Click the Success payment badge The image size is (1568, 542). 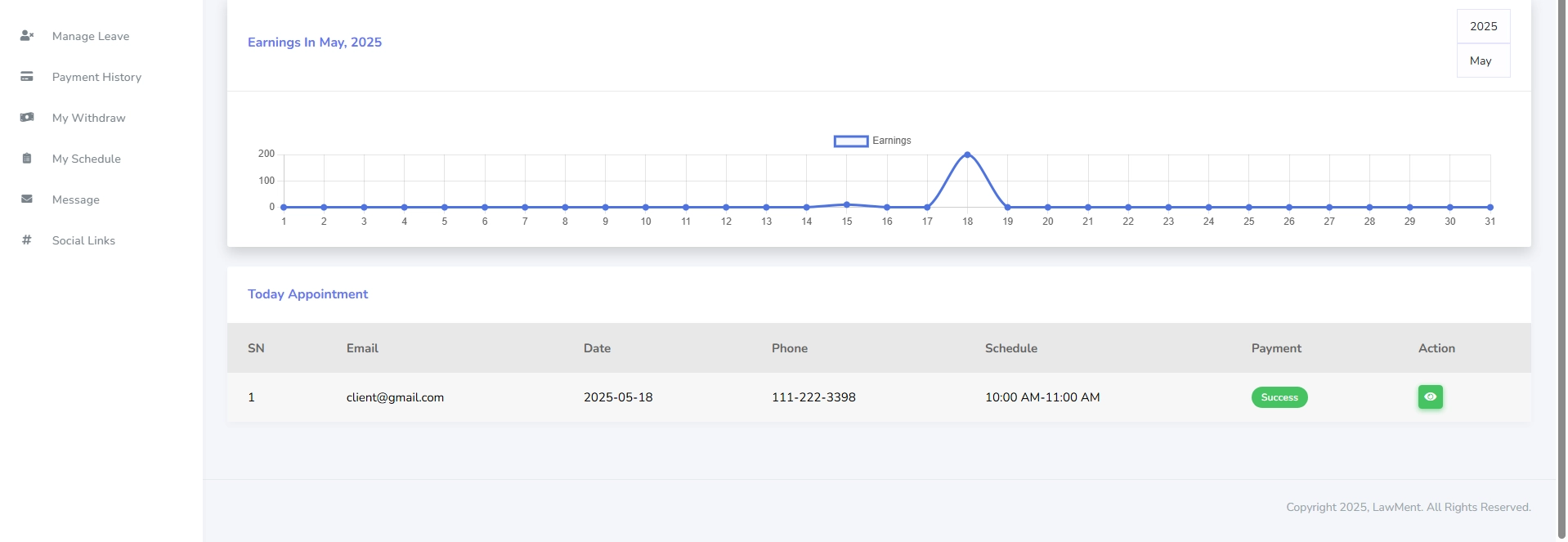click(1279, 397)
